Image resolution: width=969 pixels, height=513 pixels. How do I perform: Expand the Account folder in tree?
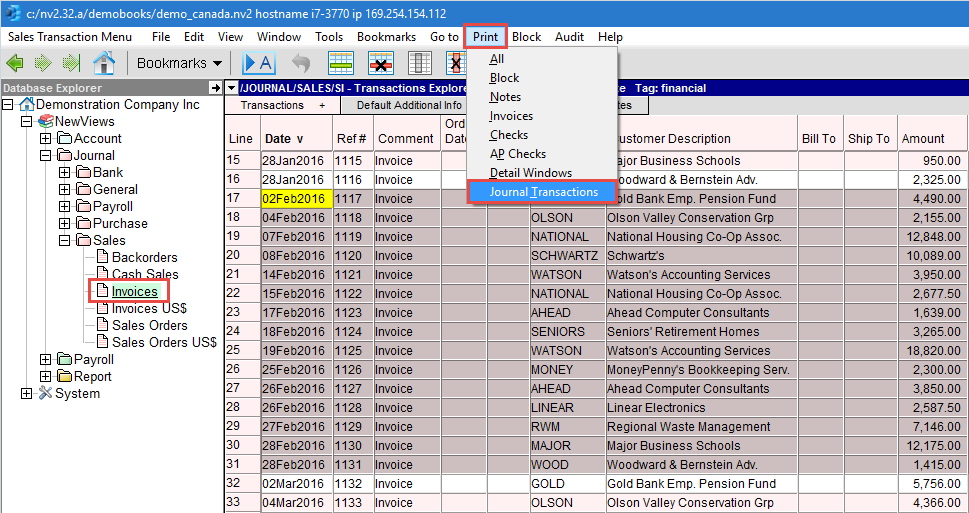pos(64,139)
